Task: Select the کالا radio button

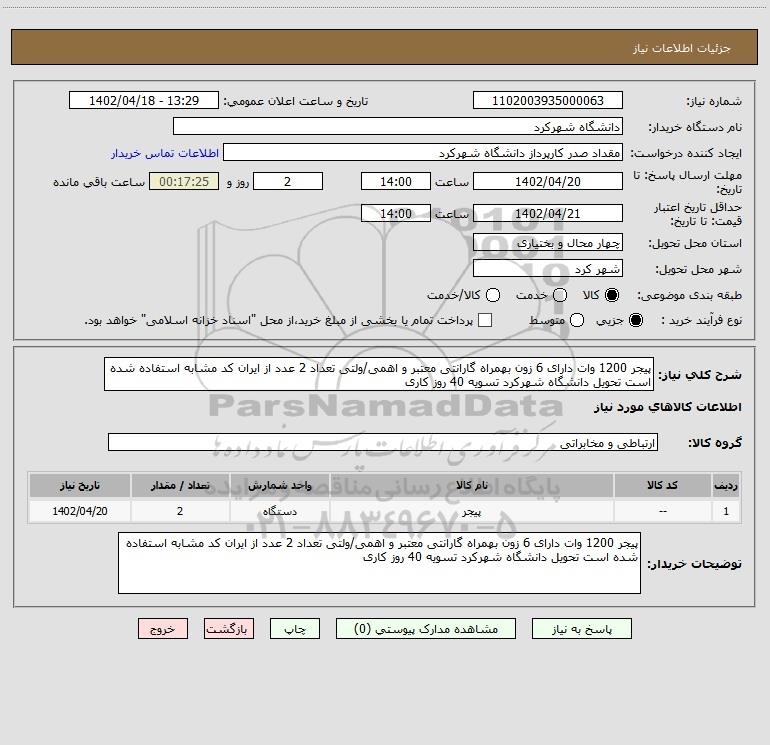Action: click(x=612, y=295)
